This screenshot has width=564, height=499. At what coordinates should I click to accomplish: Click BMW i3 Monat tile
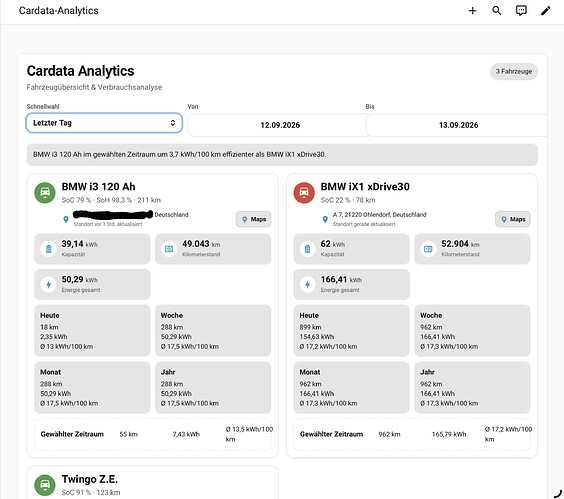click(x=92, y=387)
